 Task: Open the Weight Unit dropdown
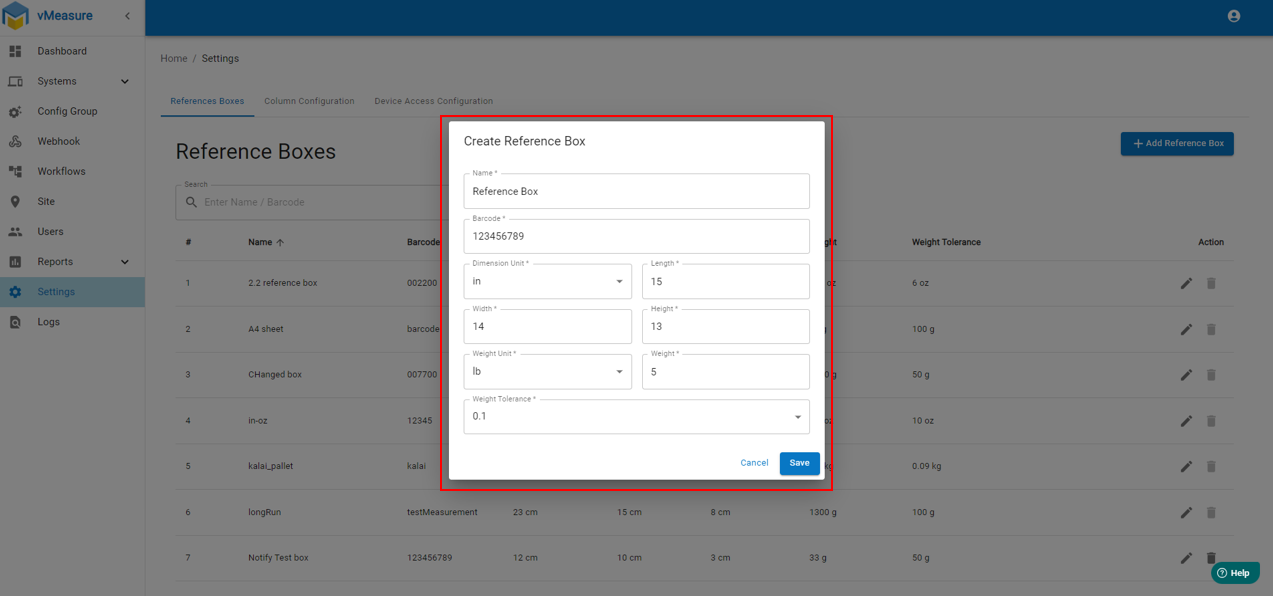[x=548, y=372]
